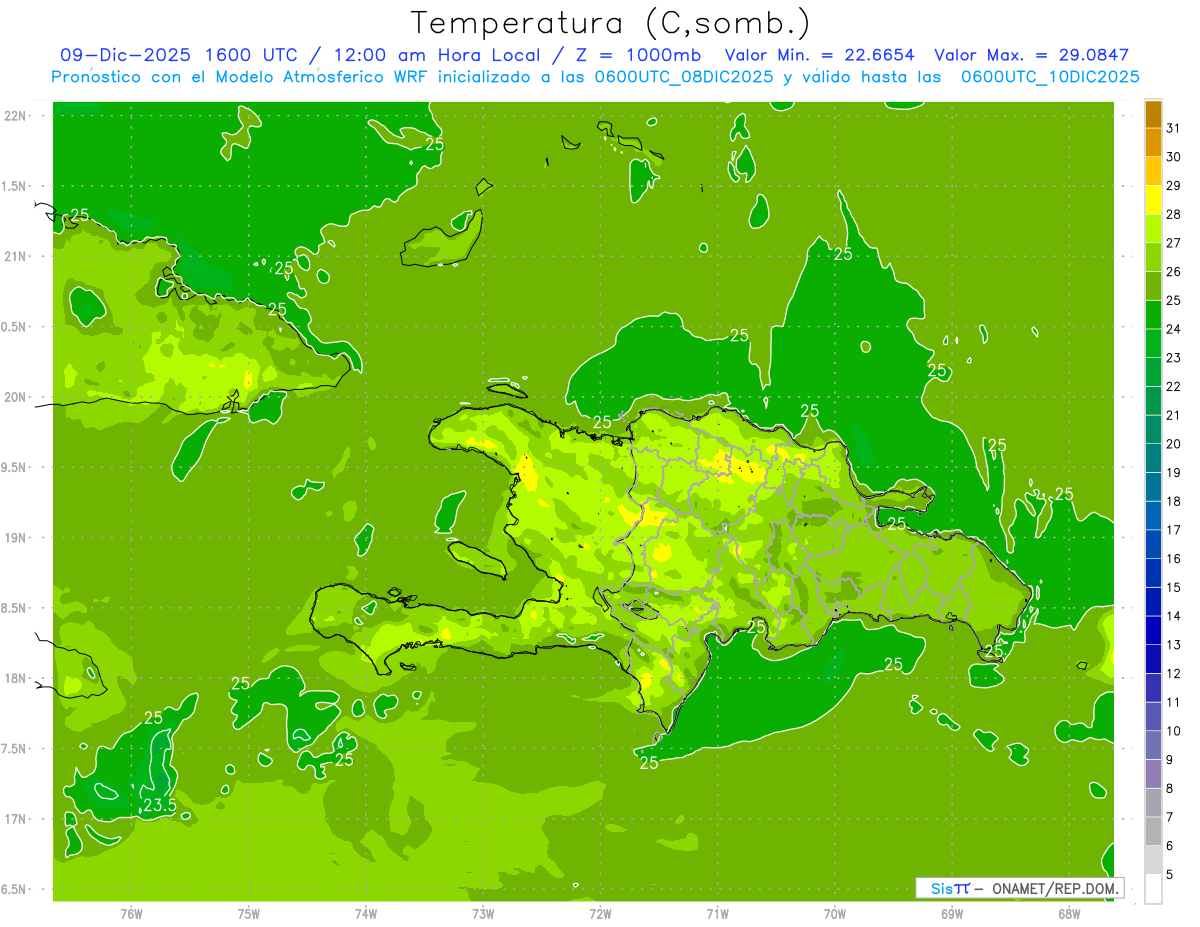Click the "71W" longitude label
The image size is (1200, 927).
pyautogui.click(x=717, y=914)
